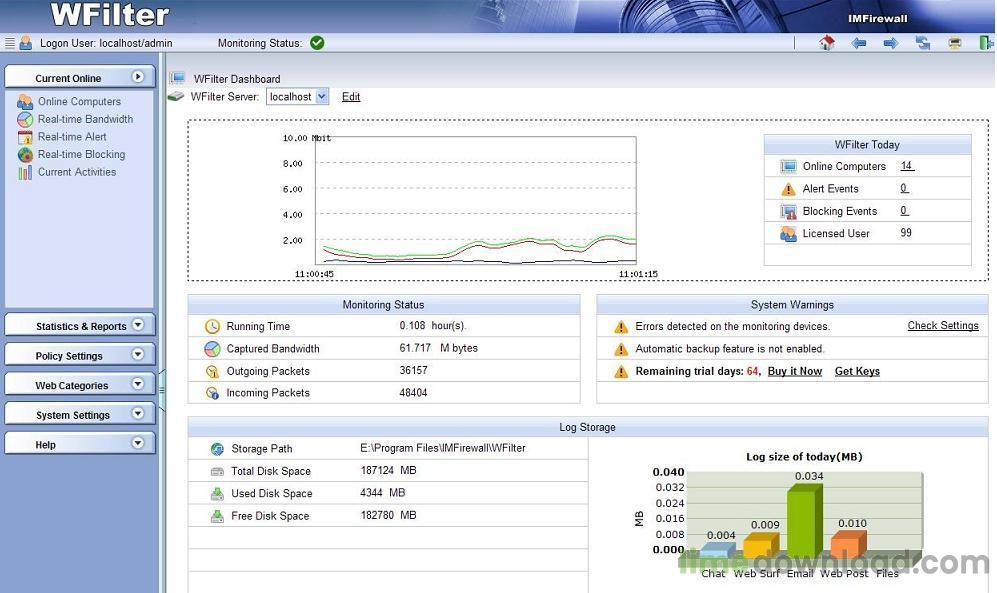
Task: Select the WFilter Dashboard monitor icon
Action: coord(177,78)
